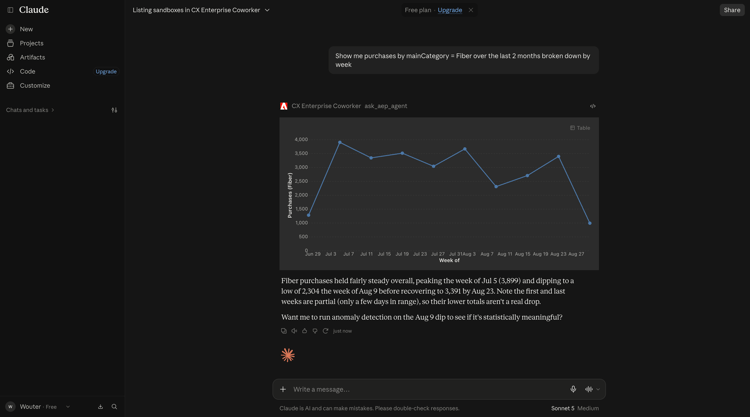Focus the Write a message input
750x417 pixels.
pyautogui.click(x=428, y=389)
